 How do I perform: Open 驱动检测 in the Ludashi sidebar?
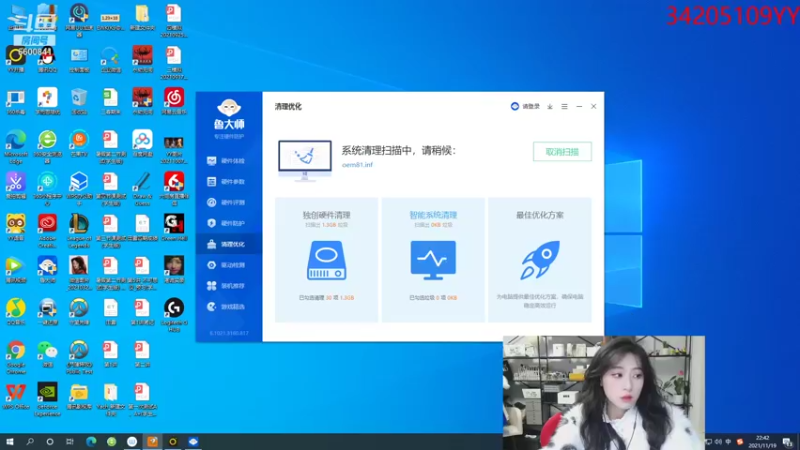[226, 265]
